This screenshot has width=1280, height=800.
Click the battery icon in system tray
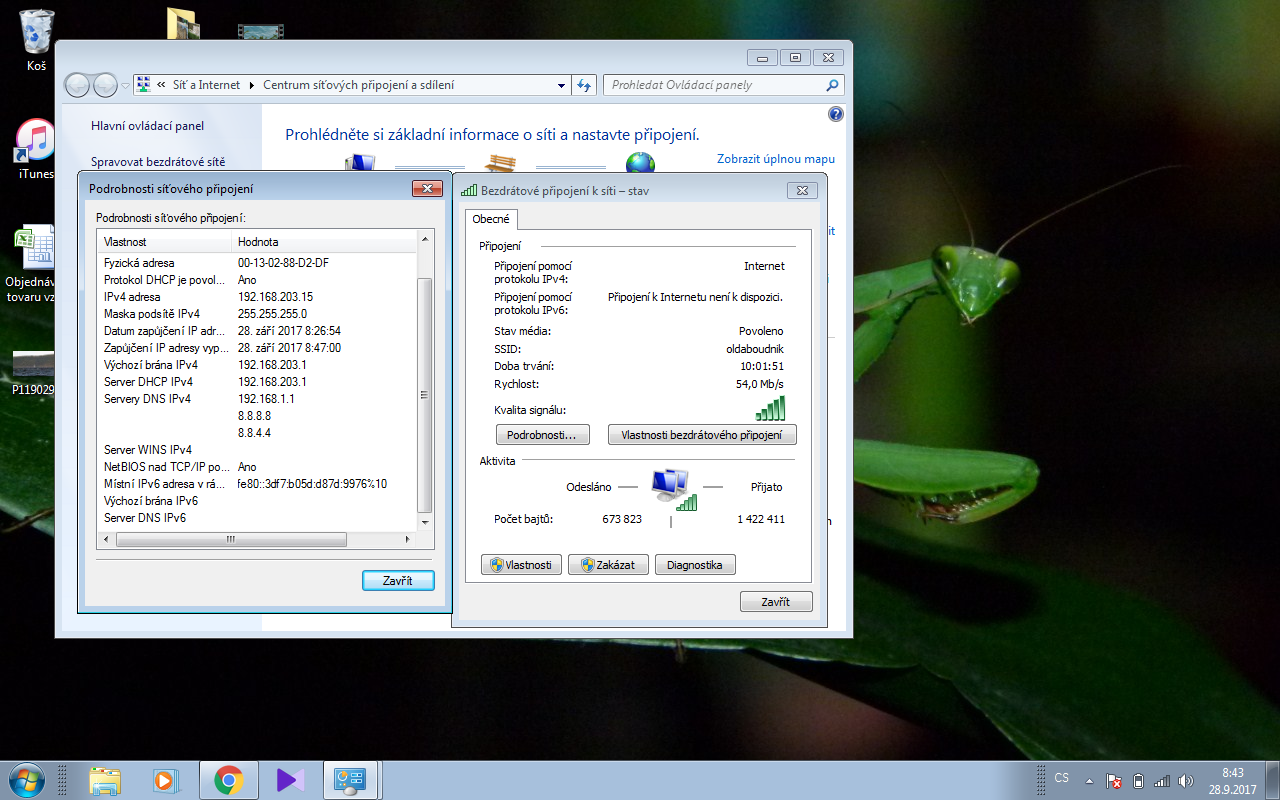pyautogui.click(x=1138, y=781)
